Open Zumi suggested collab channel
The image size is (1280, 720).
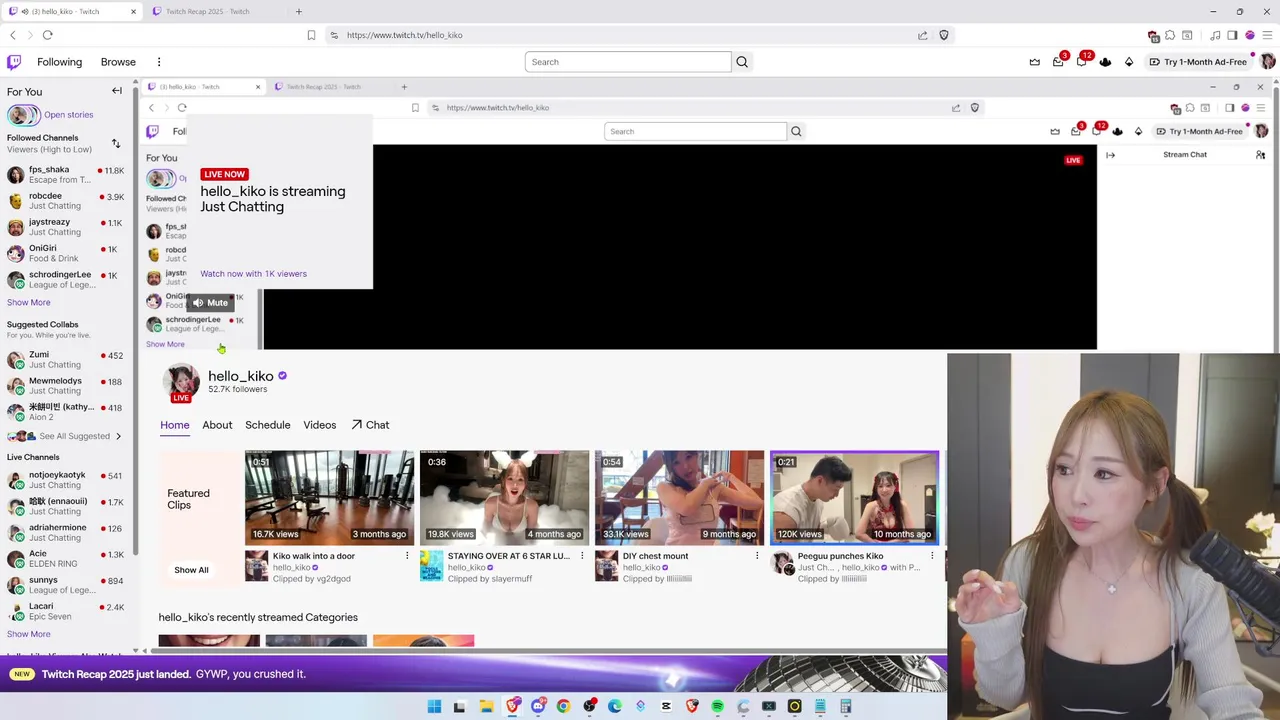click(x=65, y=359)
